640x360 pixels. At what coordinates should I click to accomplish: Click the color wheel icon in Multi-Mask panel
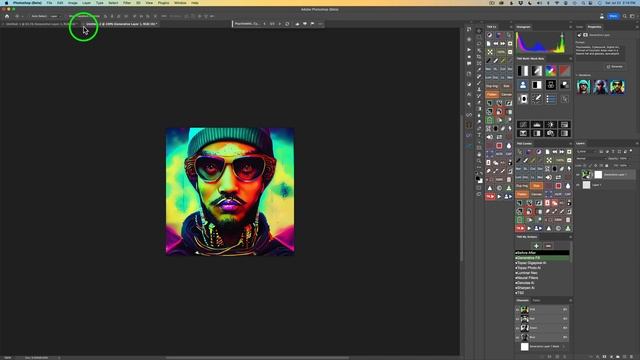coord(551,71)
